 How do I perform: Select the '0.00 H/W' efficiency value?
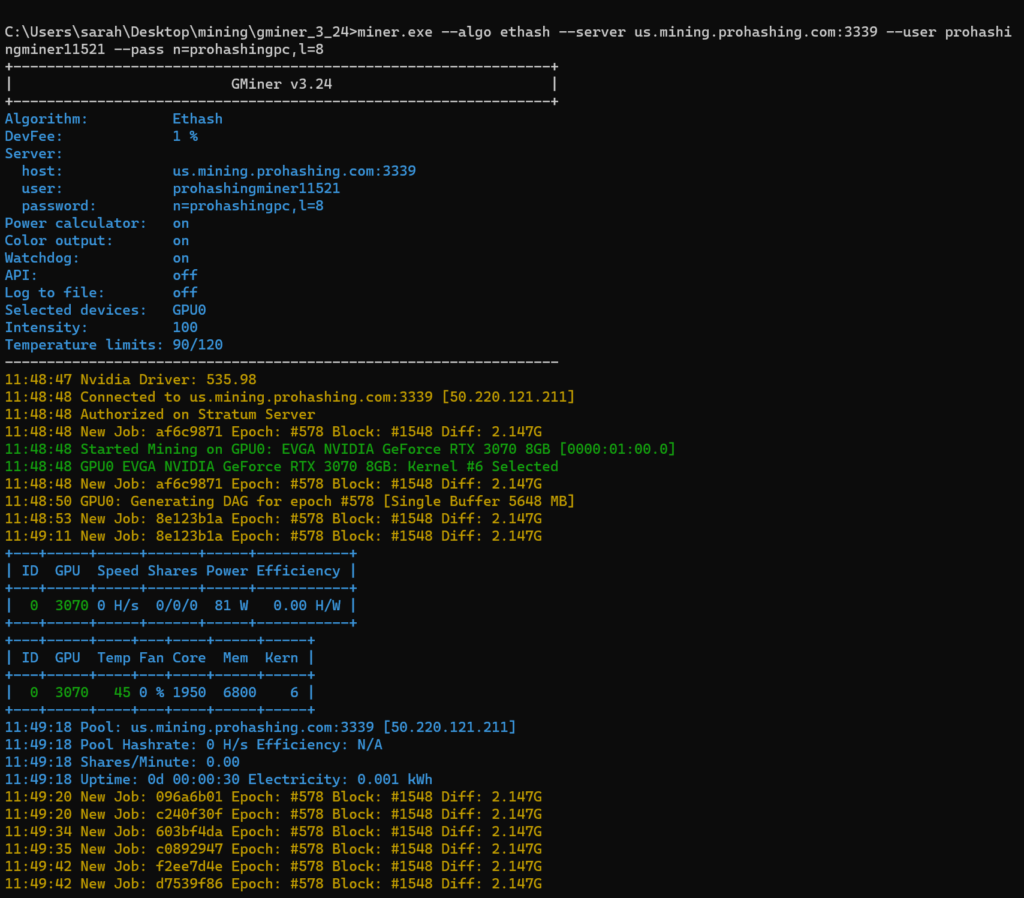tap(306, 605)
